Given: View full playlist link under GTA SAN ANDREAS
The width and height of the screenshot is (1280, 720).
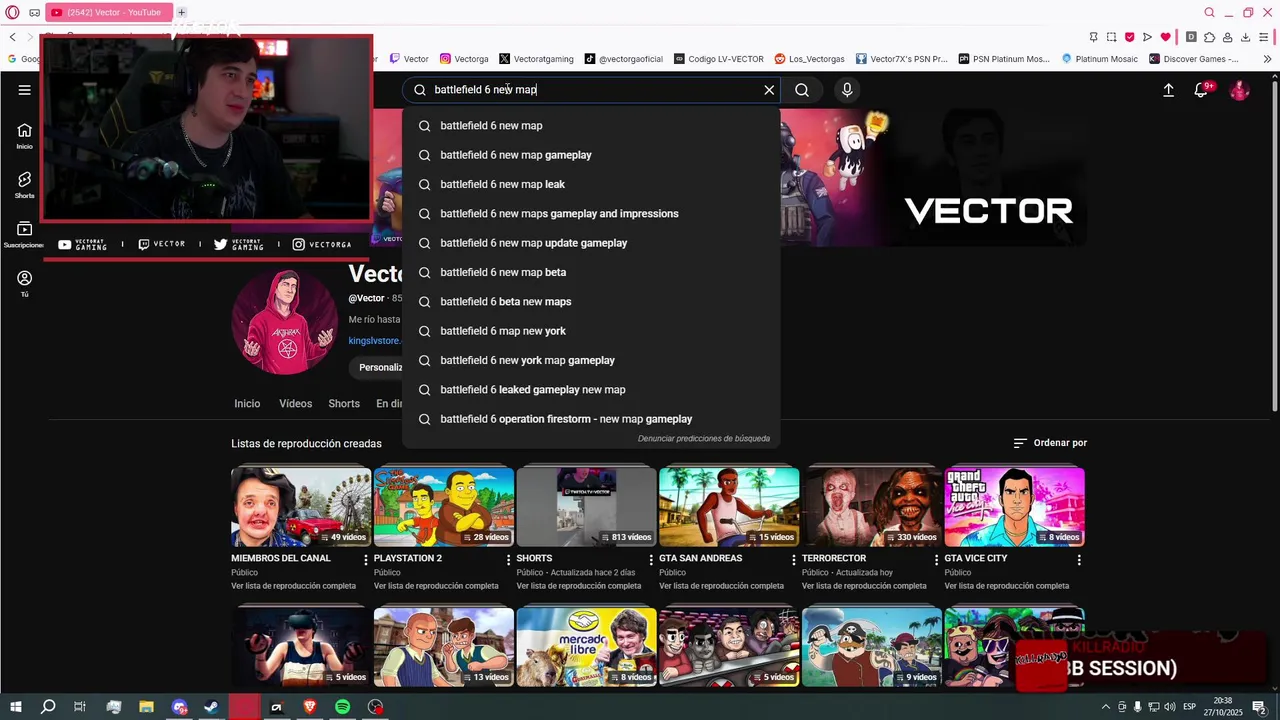Looking at the screenshot, I should 721,586.
